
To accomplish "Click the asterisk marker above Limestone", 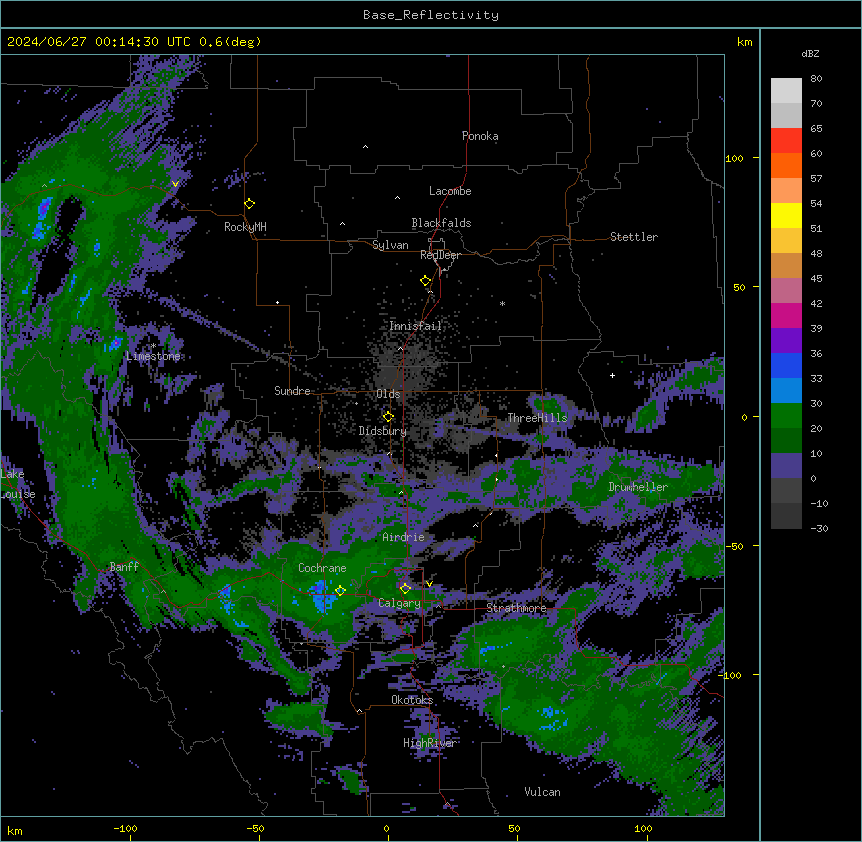I will 154,346.
